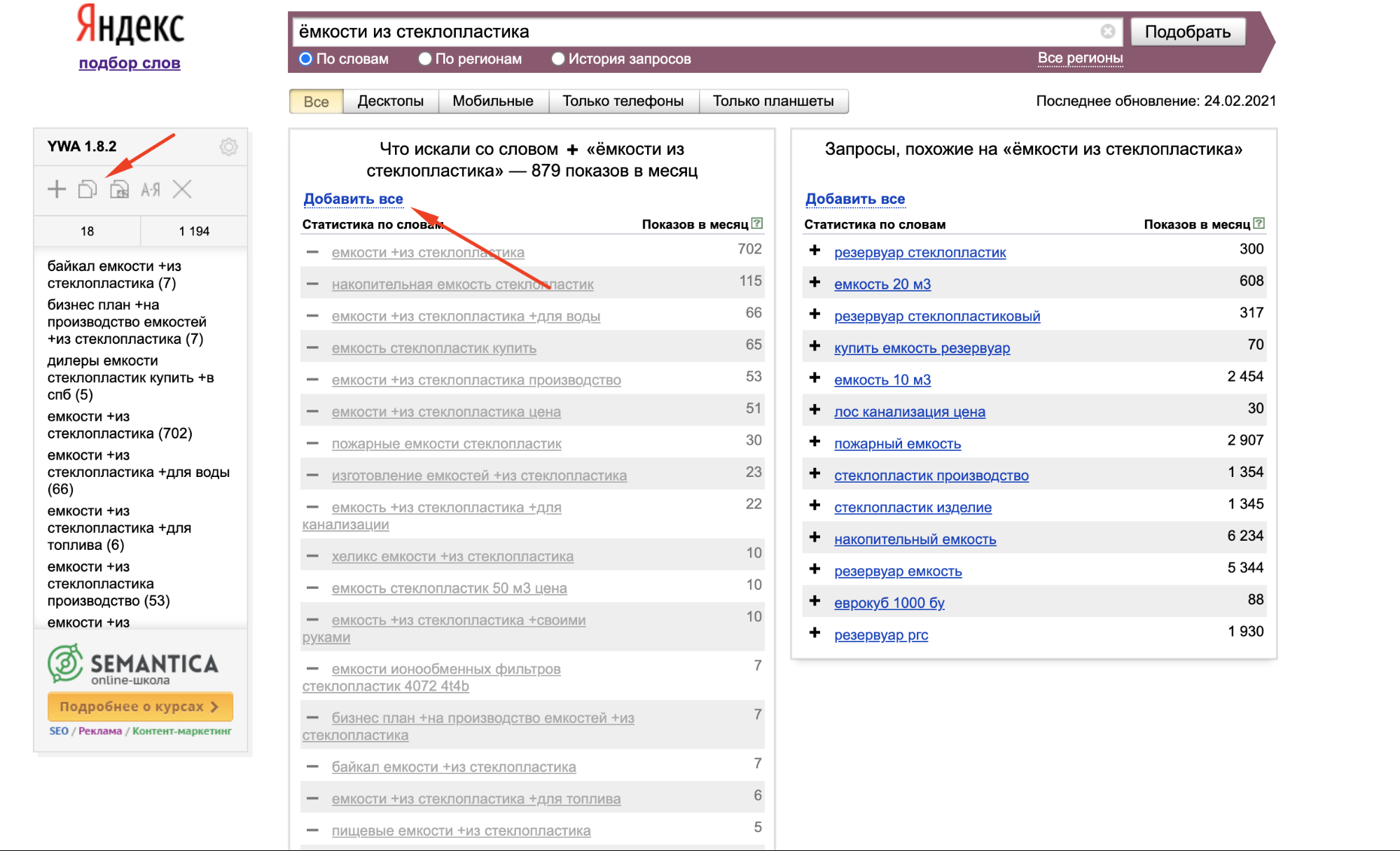Viewport: 1400px width, 851px height.
Task: Select the 'По регионам' radio button
Action: [x=425, y=59]
